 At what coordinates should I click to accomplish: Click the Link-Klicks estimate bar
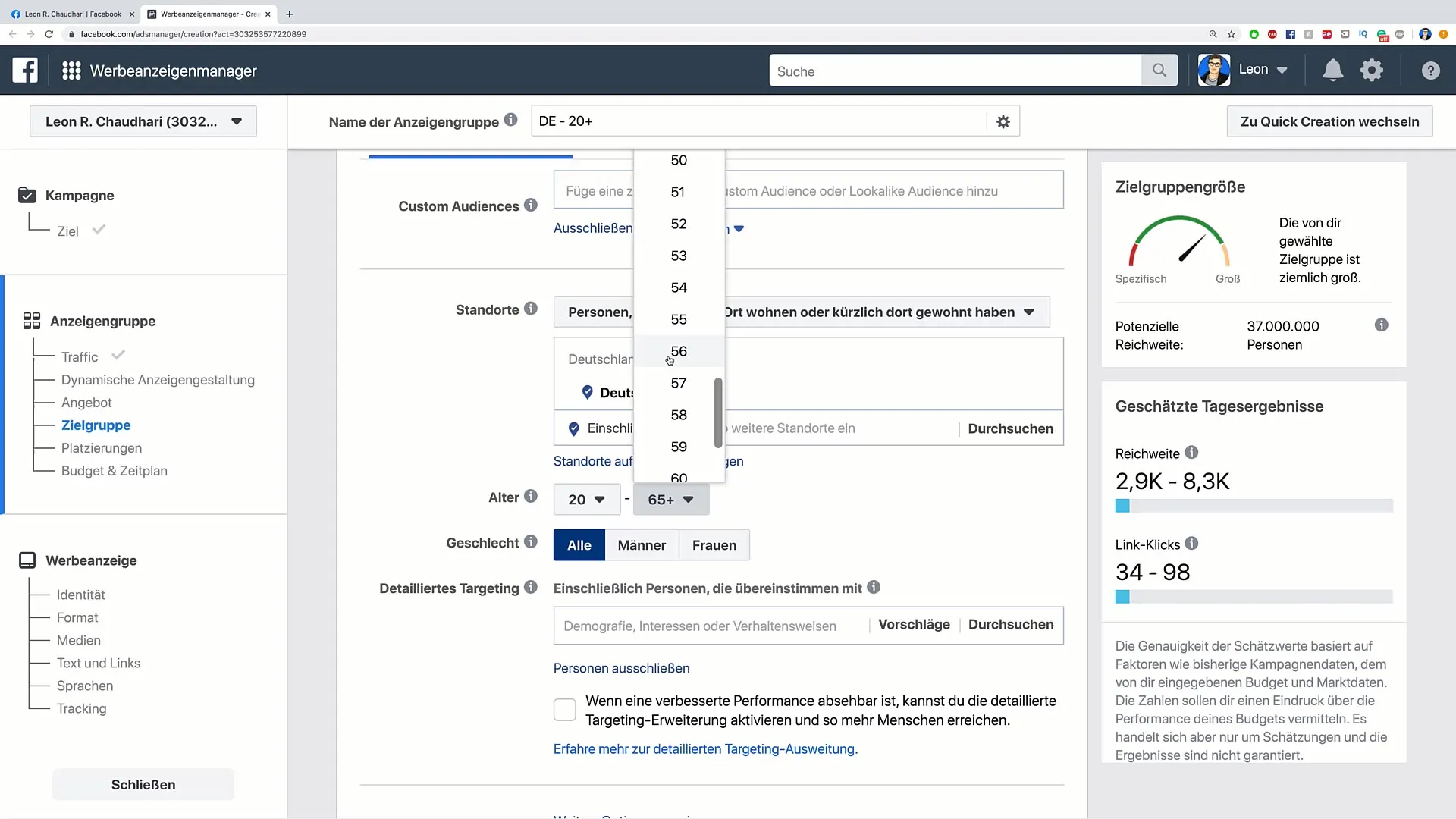click(1254, 597)
